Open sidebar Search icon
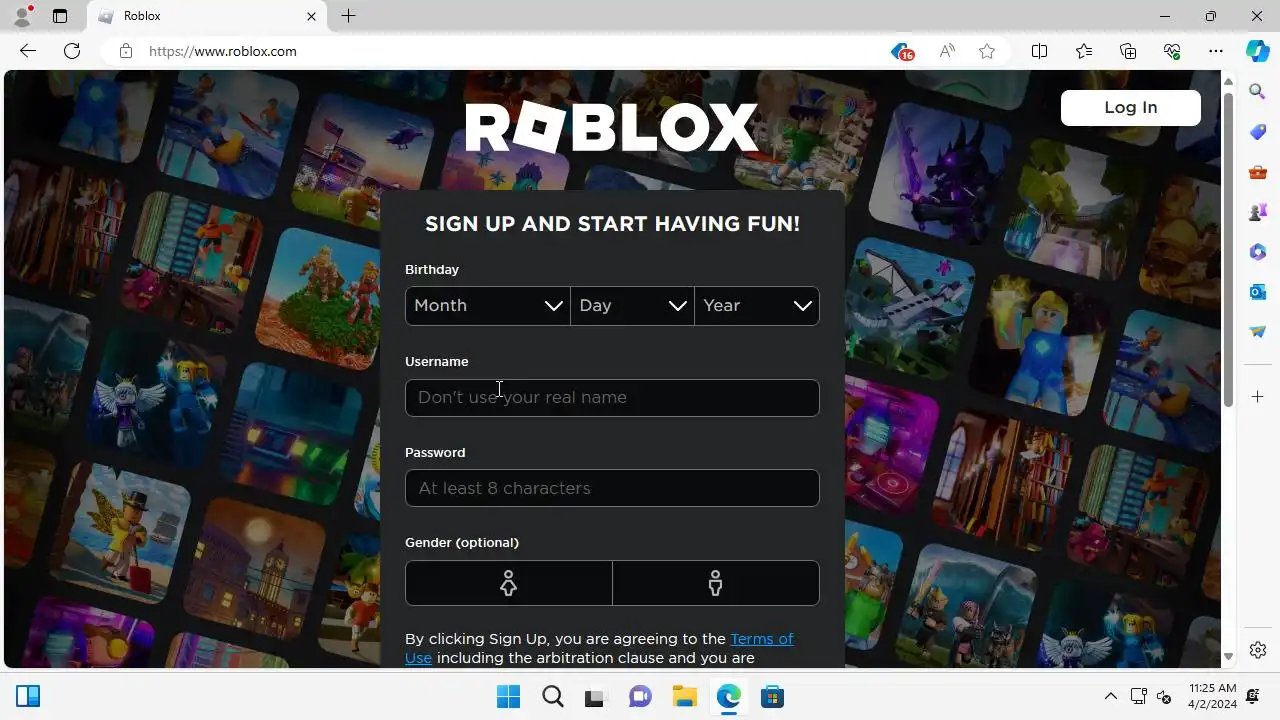 [1258, 91]
